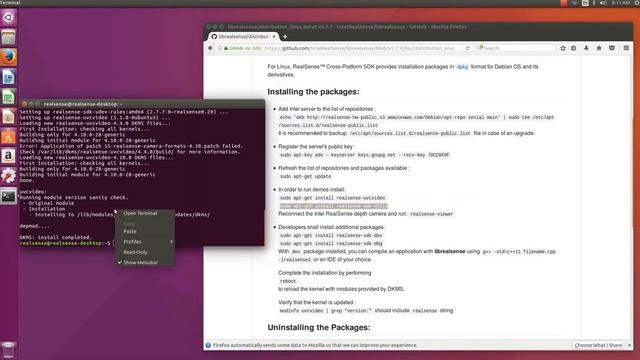Open the Pocket icon in Firefox toolbar

[x=612, y=48]
